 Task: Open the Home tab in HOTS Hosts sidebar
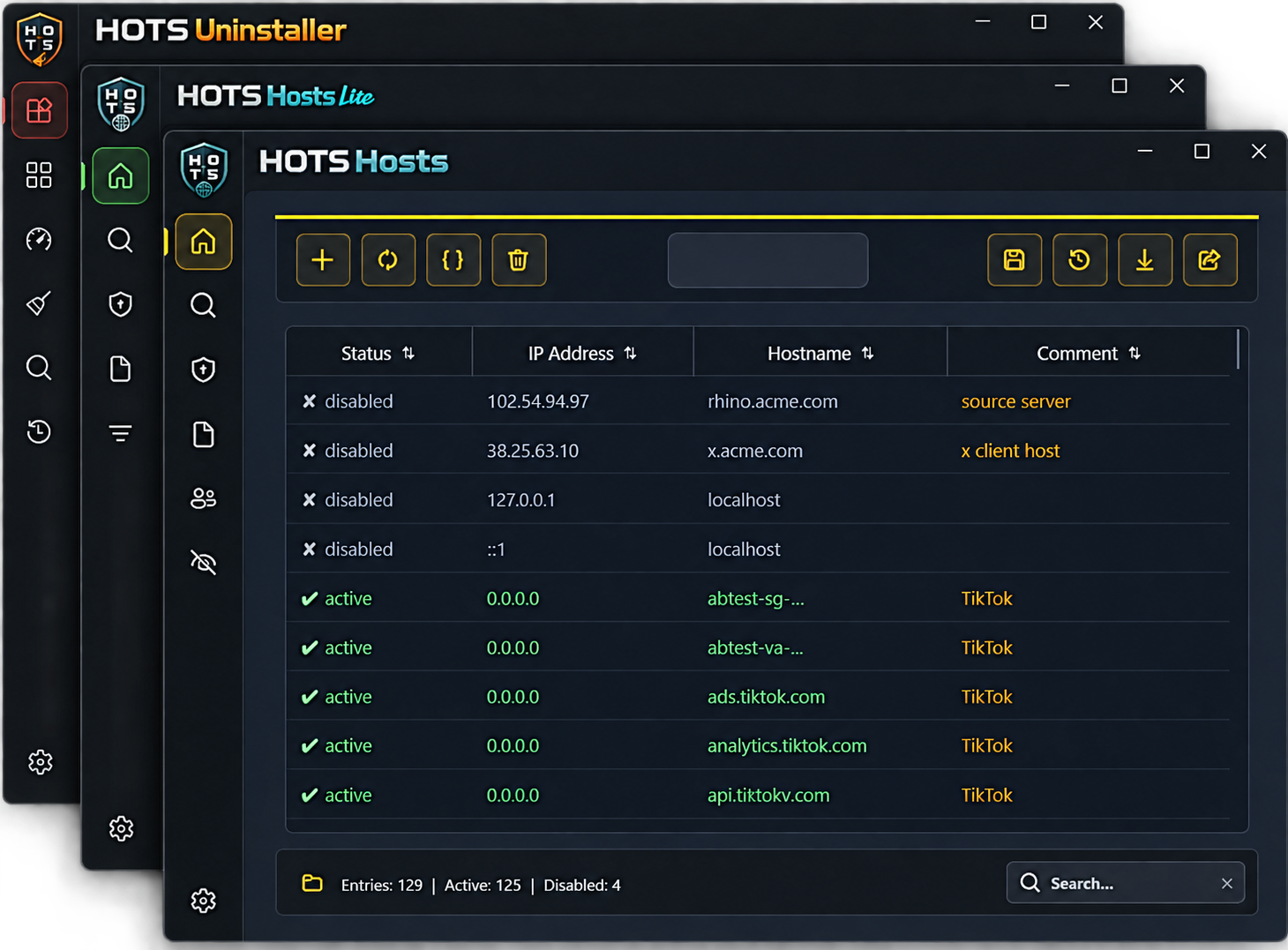204,242
